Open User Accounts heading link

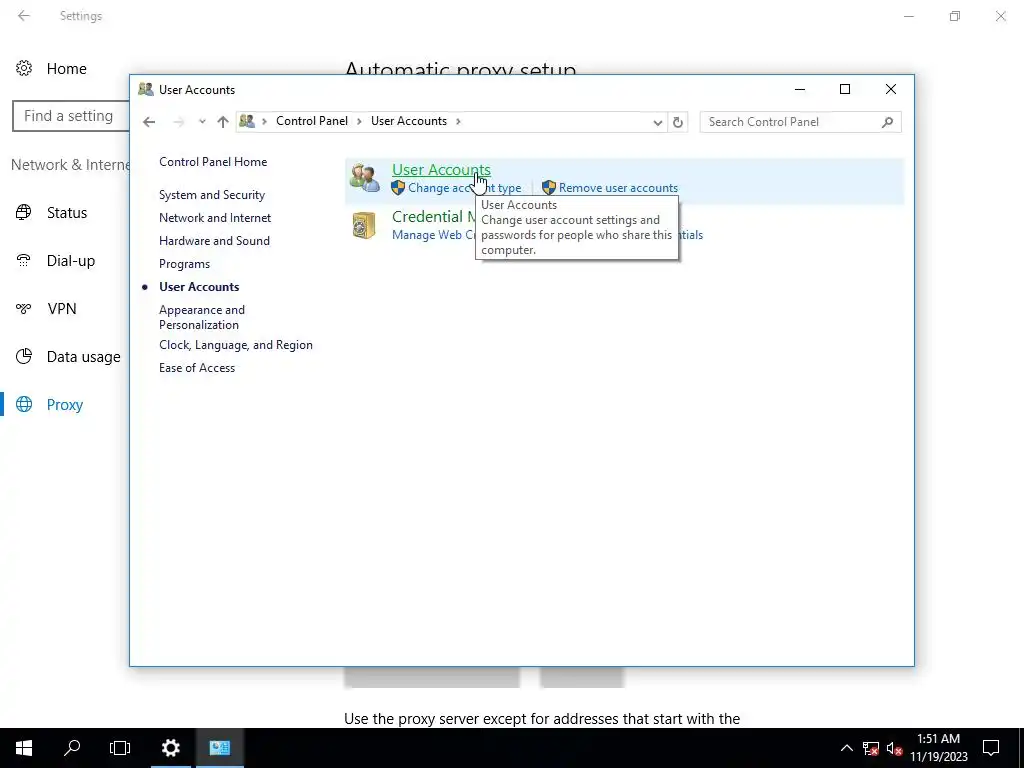pyautogui.click(x=441, y=170)
